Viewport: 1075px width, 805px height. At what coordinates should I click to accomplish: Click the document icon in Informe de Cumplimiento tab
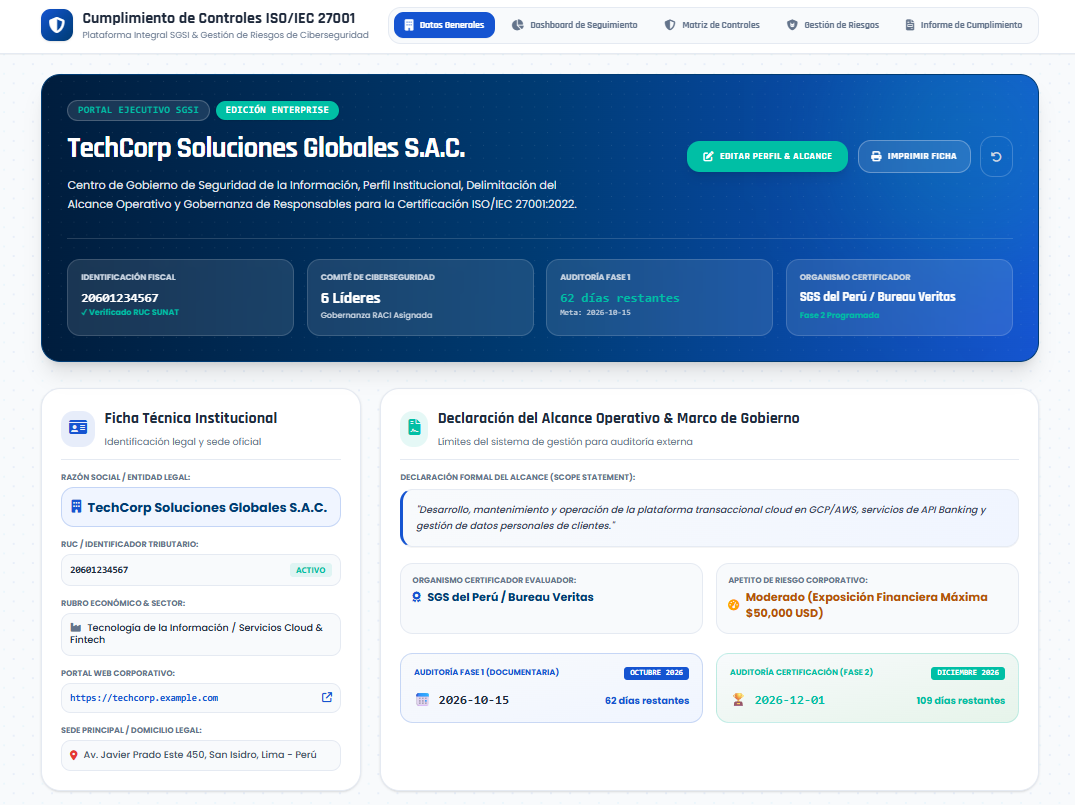pyautogui.click(x=910, y=25)
